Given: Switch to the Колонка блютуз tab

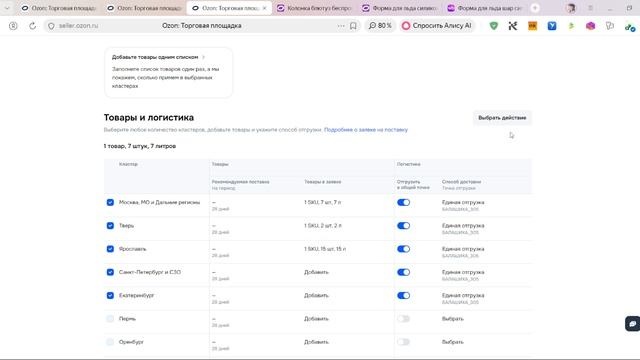Looking at the screenshot, I should pyautogui.click(x=314, y=8).
